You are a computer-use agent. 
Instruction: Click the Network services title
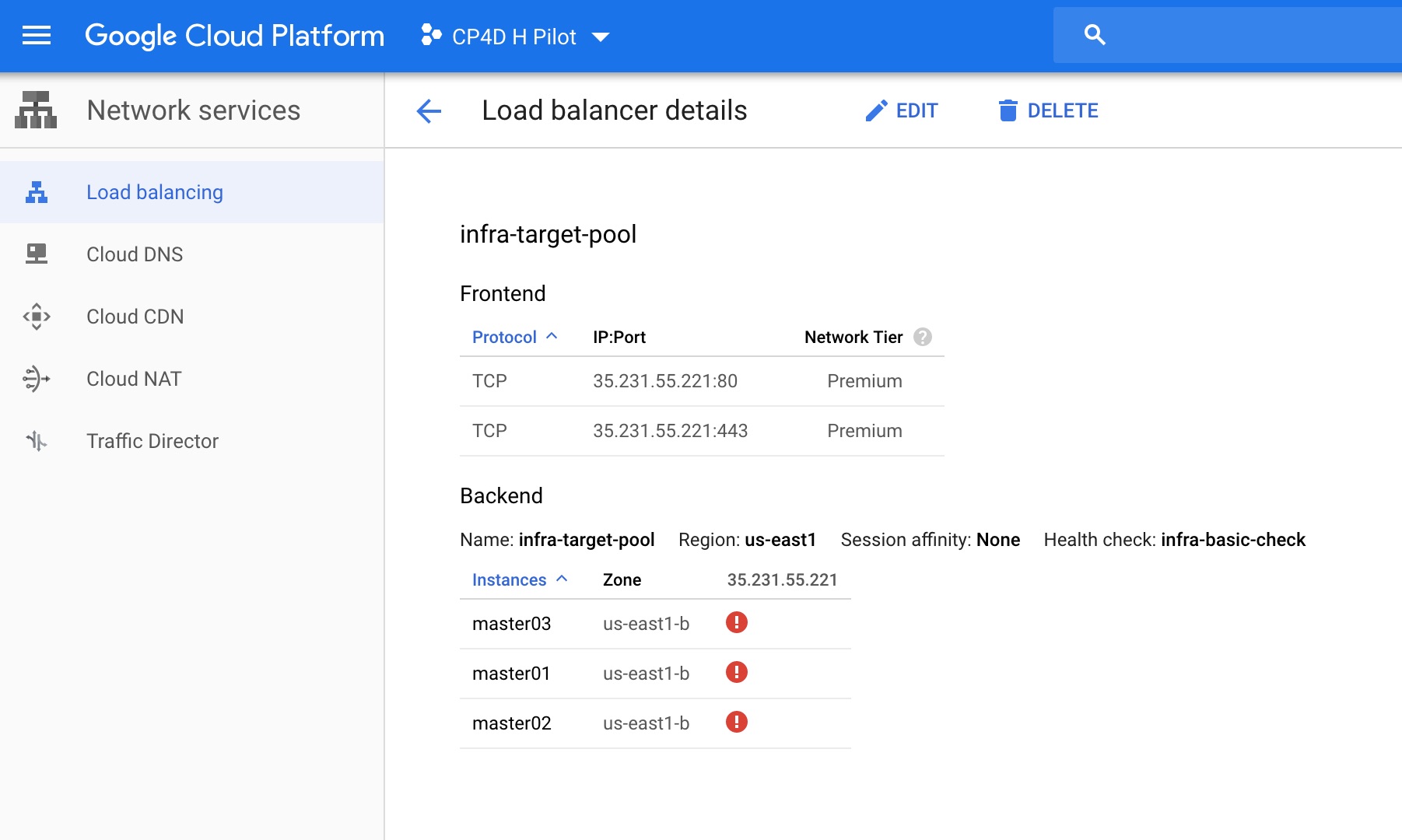tap(194, 110)
